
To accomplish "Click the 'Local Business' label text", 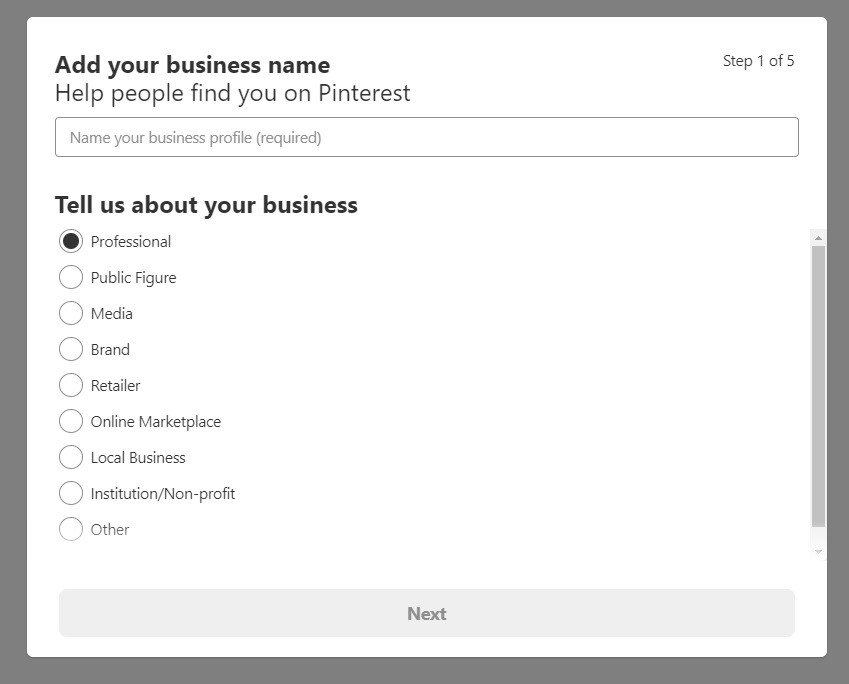I will pyautogui.click(x=138, y=457).
